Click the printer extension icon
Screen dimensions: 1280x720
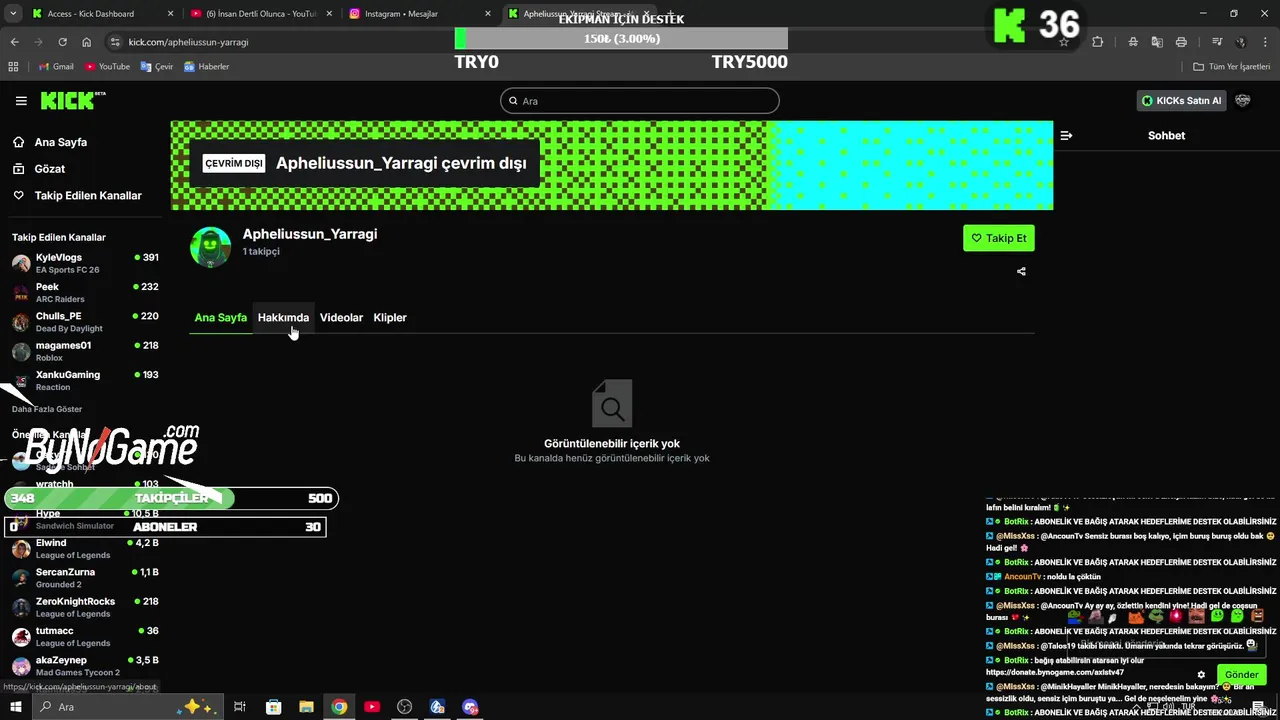point(1181,42)
